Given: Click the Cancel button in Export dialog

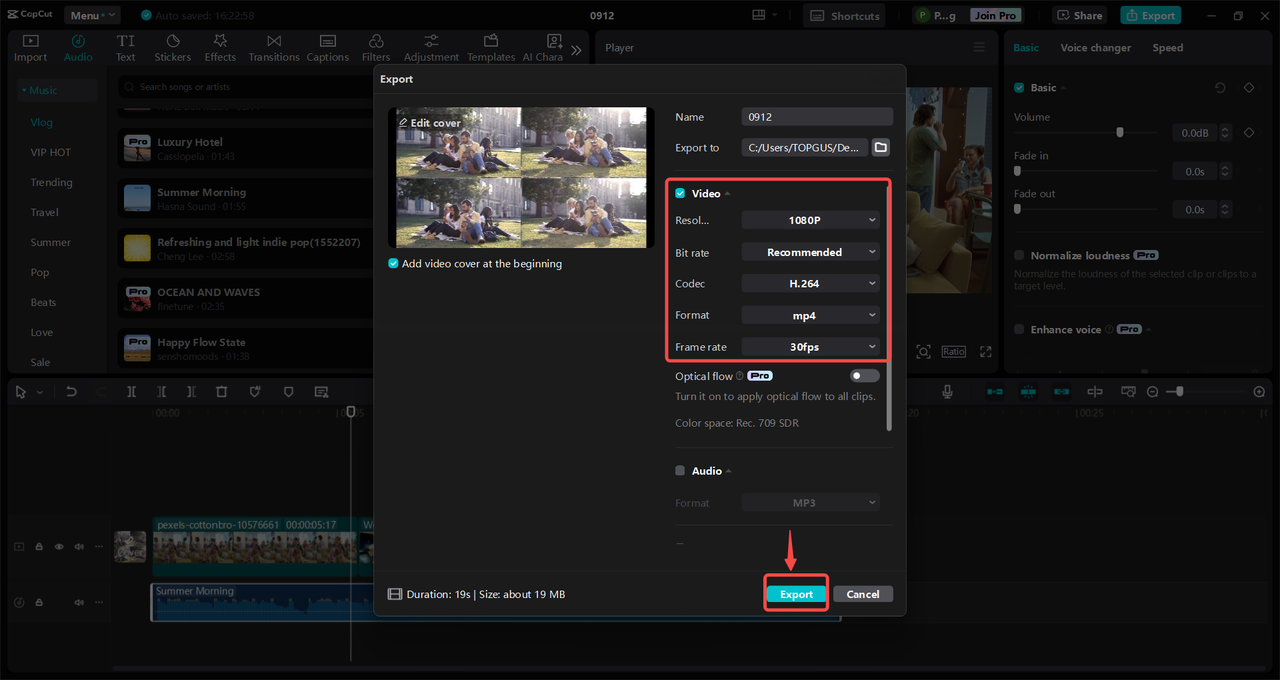Looking at the screenshot, I should (x=863, y=594).
